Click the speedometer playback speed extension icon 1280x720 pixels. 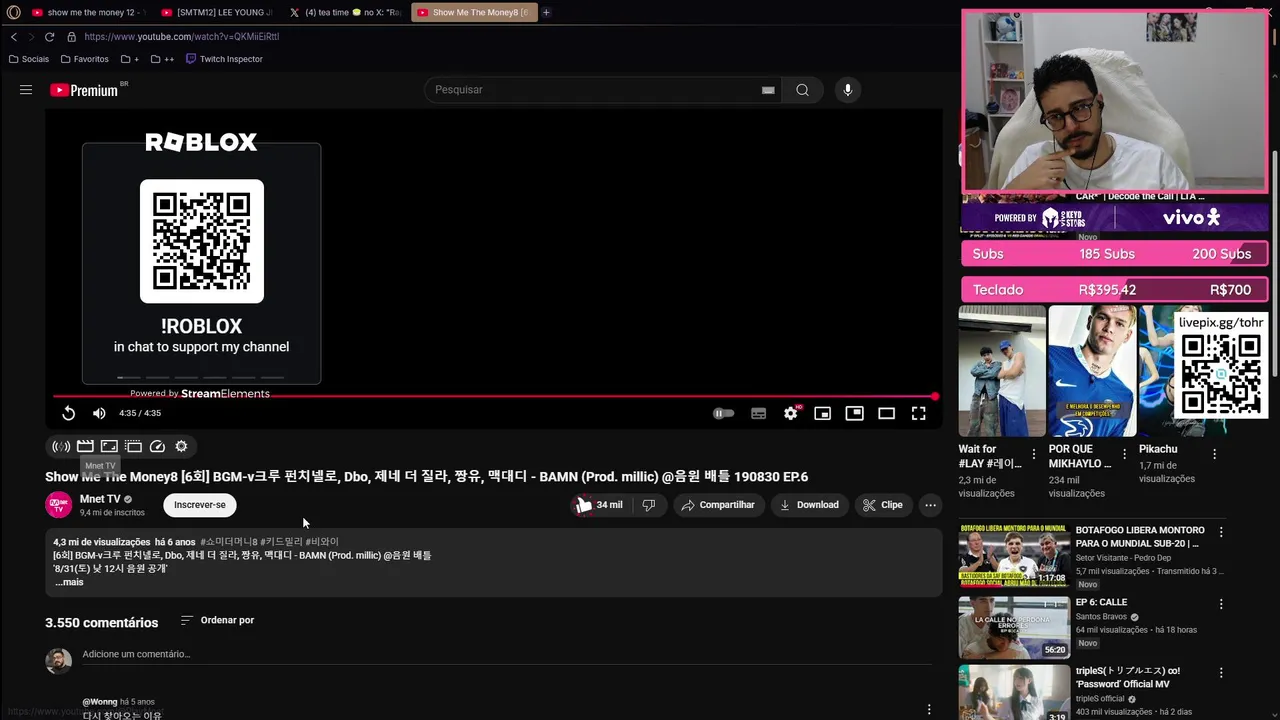click(x=157, y=447)
